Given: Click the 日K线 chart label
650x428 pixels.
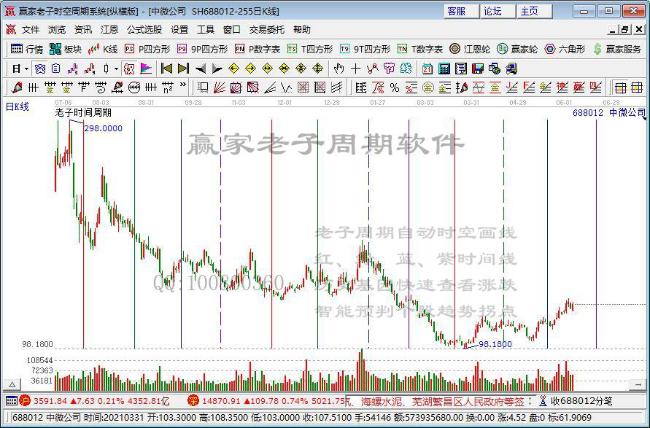Looking at the screenshot, I should [17, 107].
